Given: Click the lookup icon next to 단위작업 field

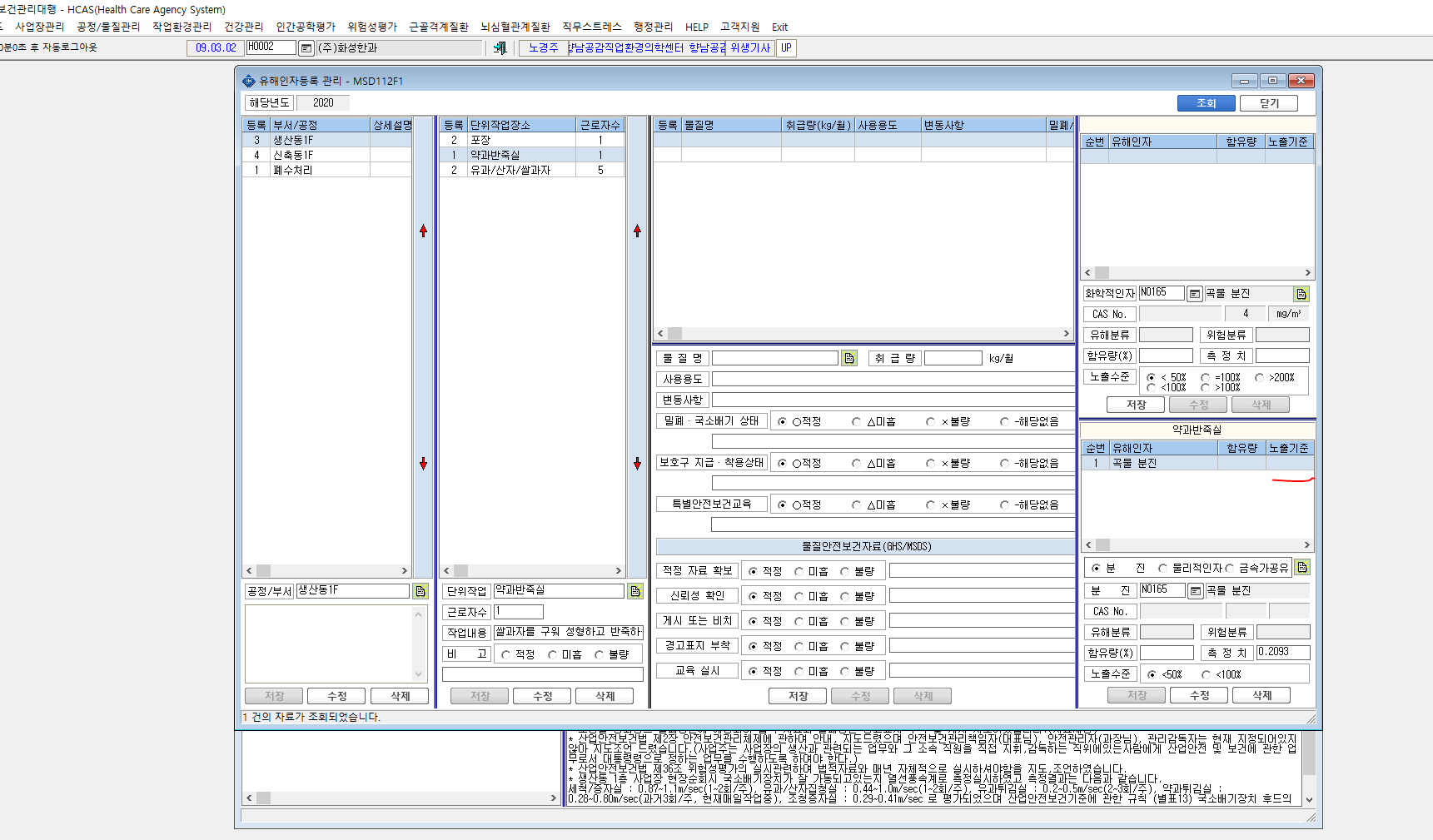Looking at the screenshot, I should click(x=635, y=591).
